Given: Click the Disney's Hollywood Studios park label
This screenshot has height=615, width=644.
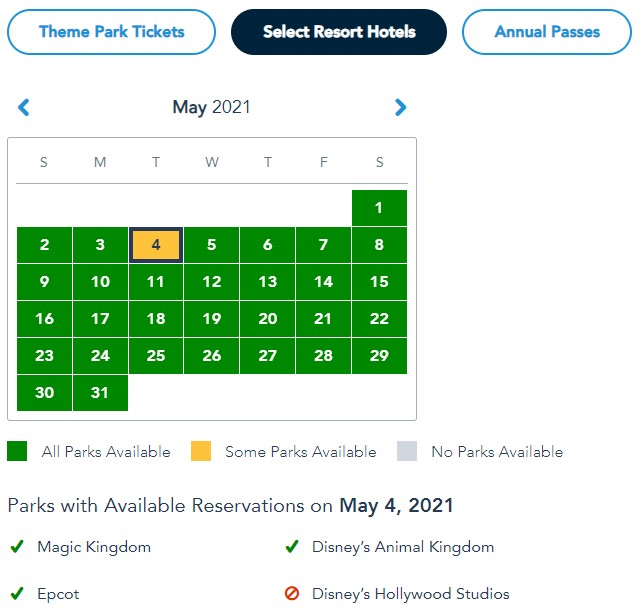Looking at the screenshot, I should coord(410,593).
